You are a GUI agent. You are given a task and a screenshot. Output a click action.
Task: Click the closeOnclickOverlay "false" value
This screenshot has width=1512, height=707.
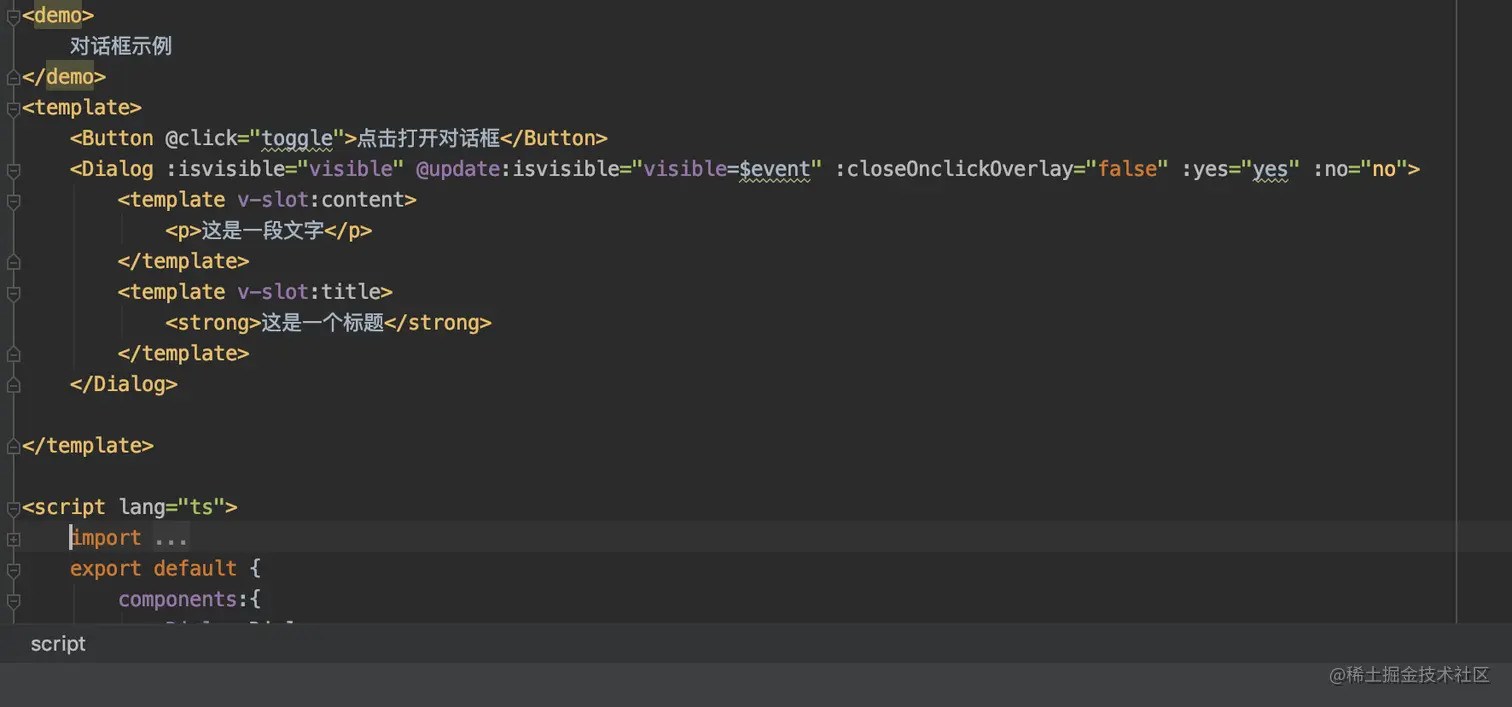click(x=1127, y=169)
